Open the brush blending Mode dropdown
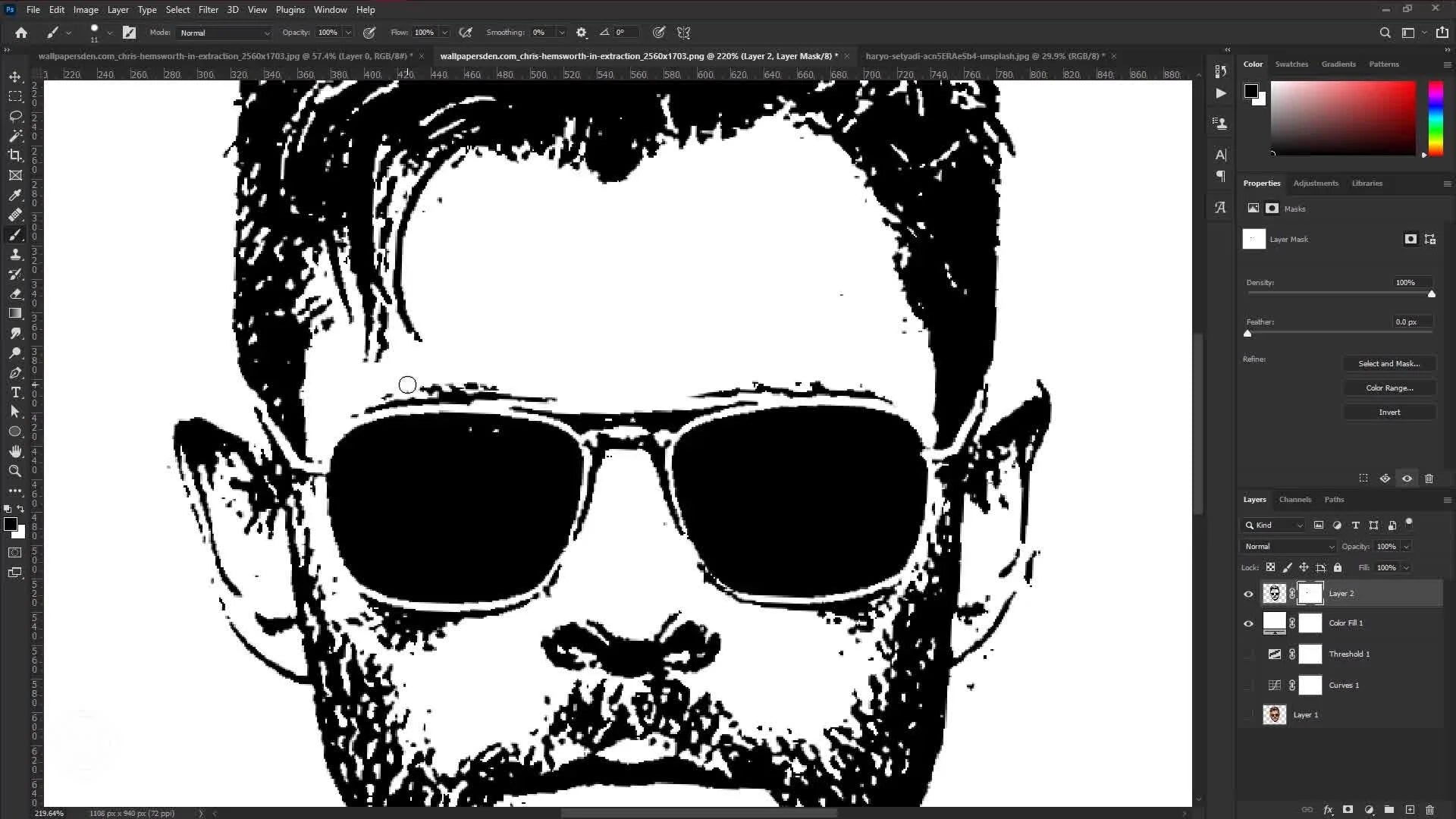 click(x=223, y=33)
